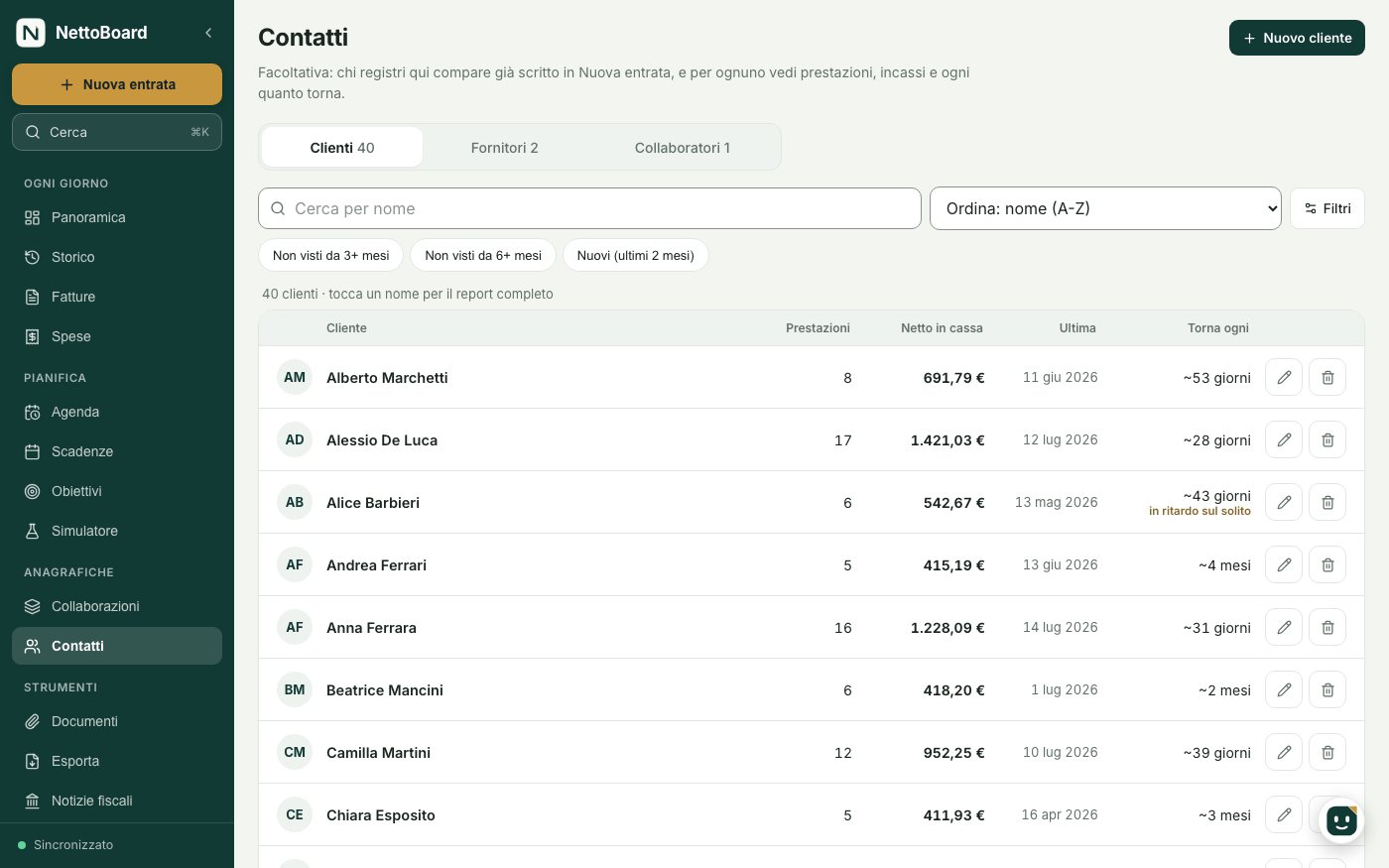Toggle the 'Non visti da 6+ mesi' chip

[483, 255]
